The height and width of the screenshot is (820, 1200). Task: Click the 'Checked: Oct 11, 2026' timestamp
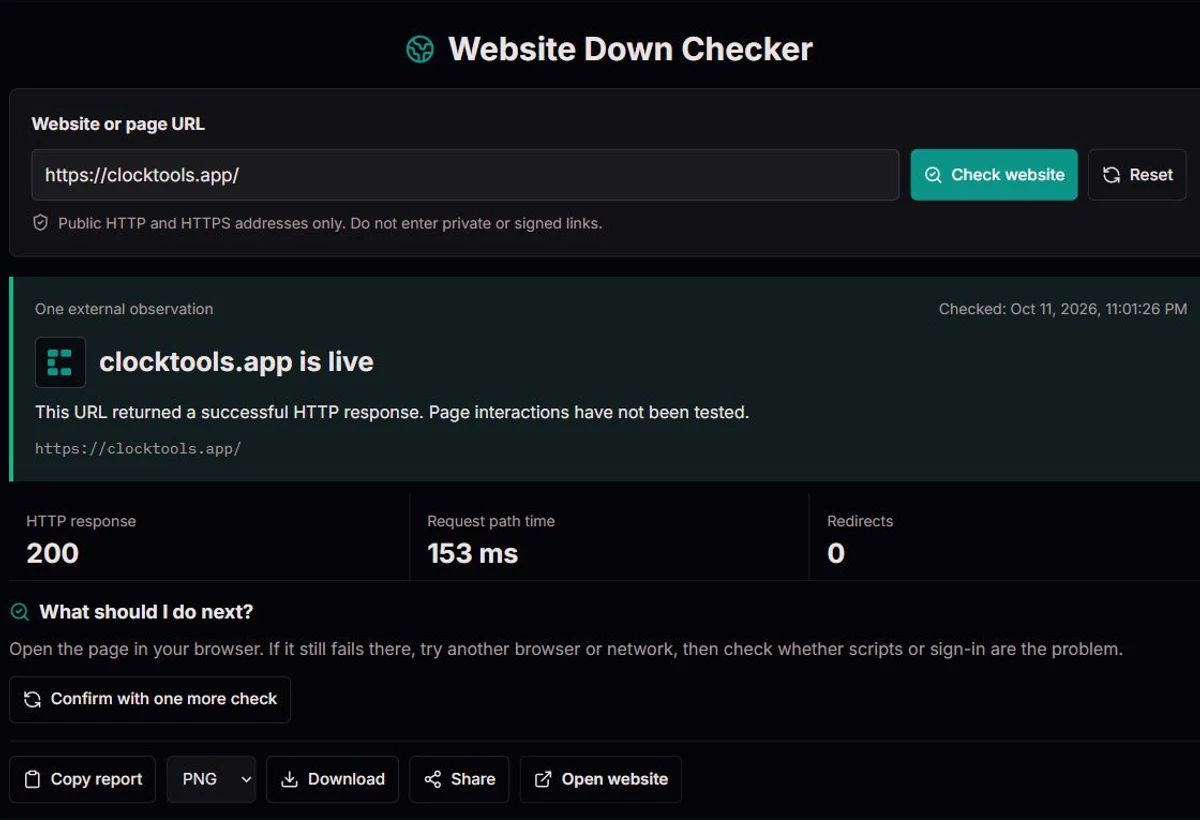tap(1063, 309)
